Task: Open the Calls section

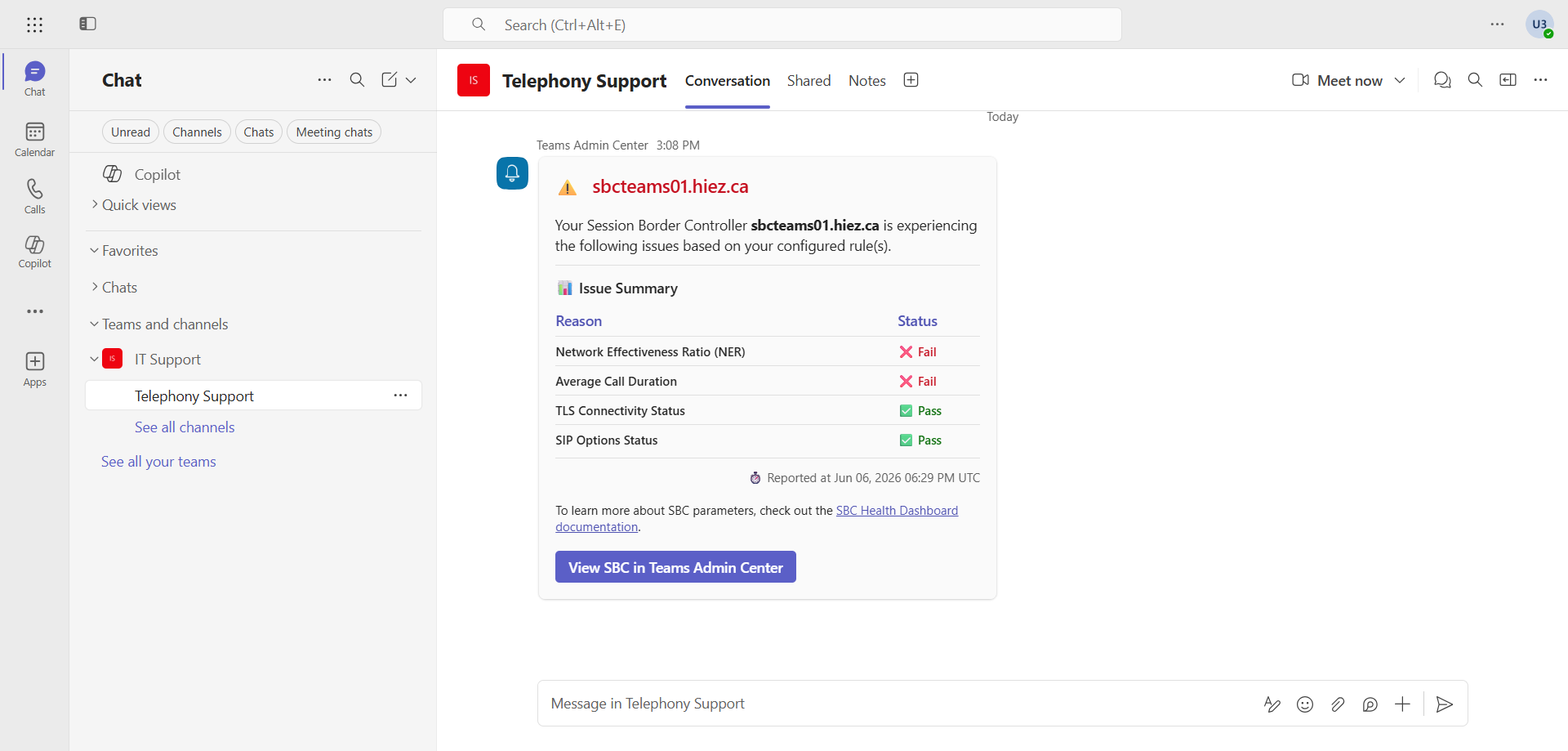Action: click(x=34, y=196)
